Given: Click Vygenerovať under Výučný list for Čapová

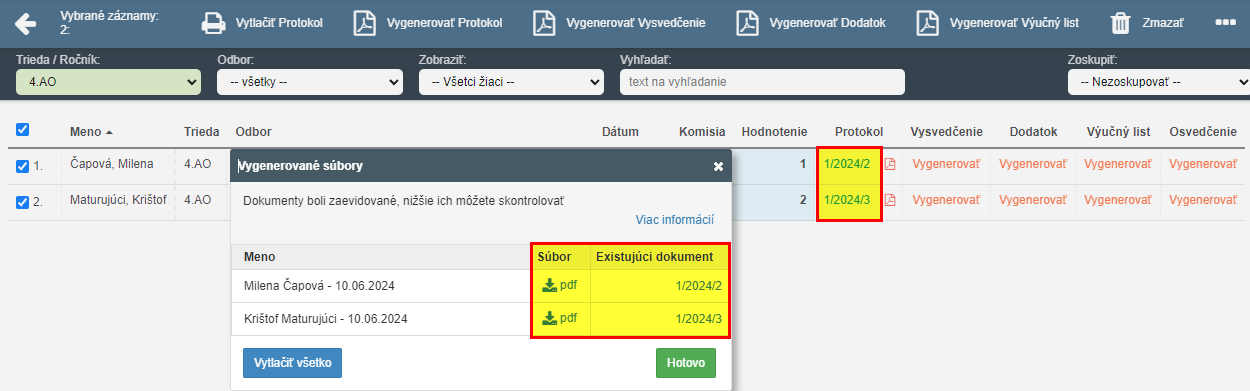Looking at the screenshot, I should (x=1118, y=163).
